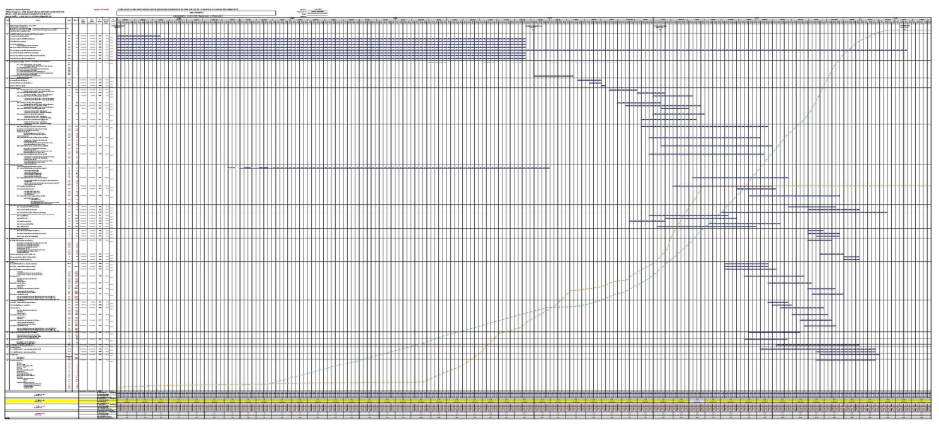Click the light blue highlighted cell in bottom table

[x=700, y=398]
